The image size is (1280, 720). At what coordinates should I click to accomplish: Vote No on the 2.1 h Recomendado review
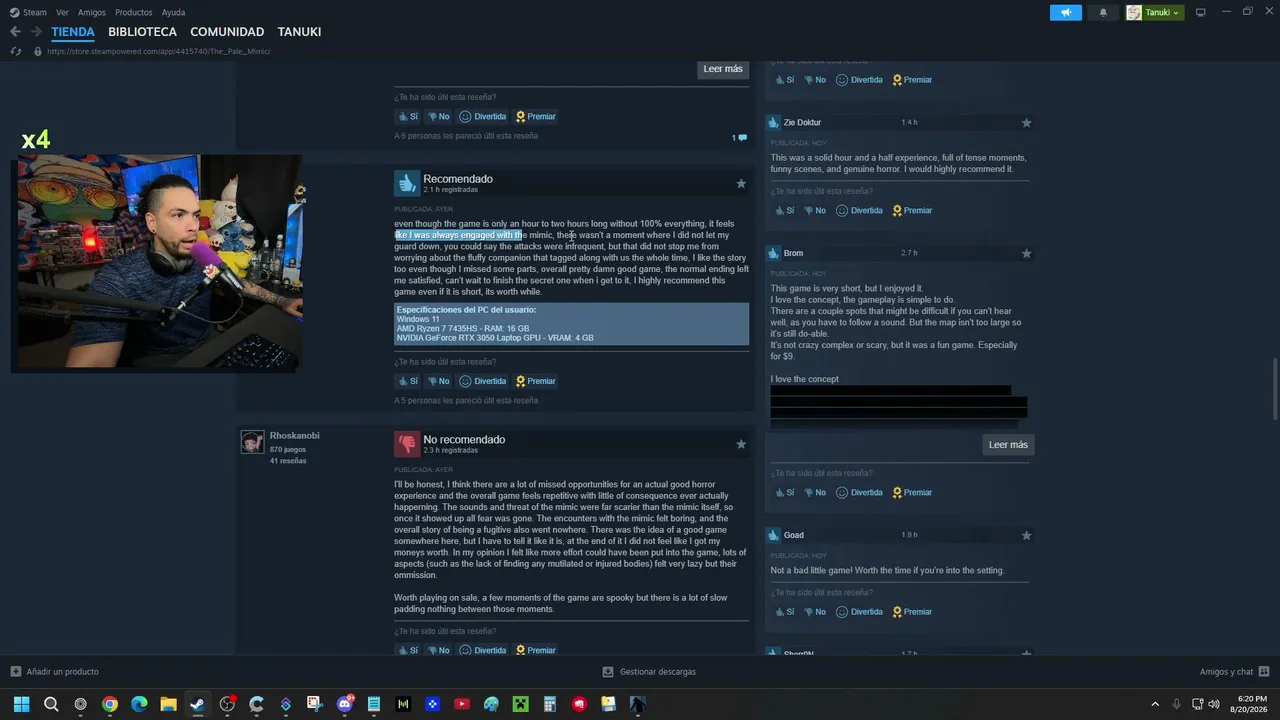tap(439, 381)
